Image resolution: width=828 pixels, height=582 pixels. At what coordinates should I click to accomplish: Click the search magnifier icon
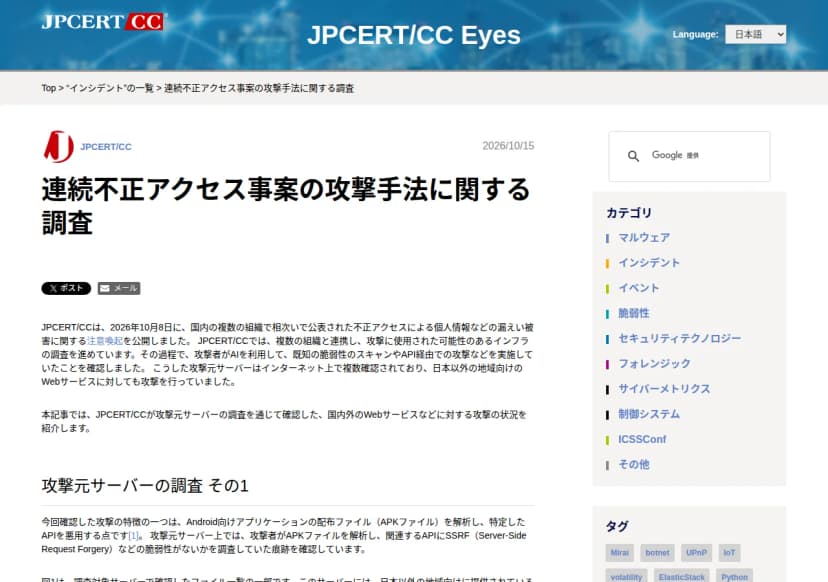[633, 156]
